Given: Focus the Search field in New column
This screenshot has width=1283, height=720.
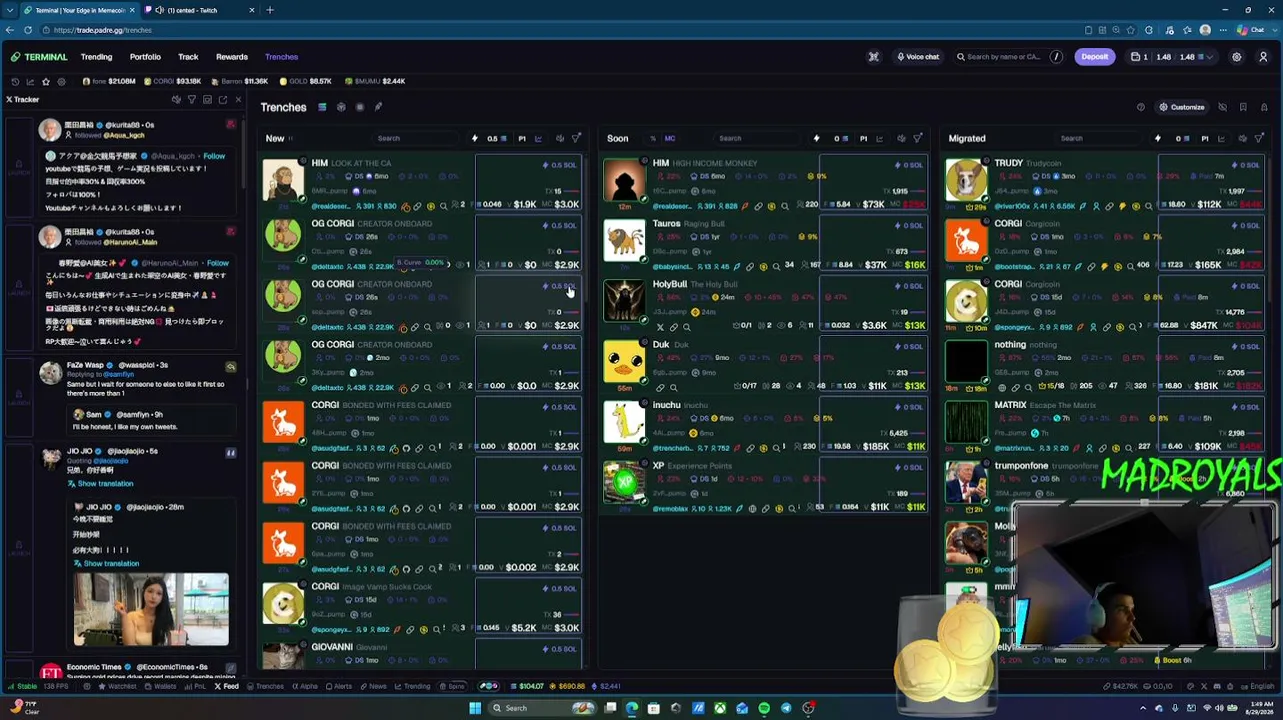Looking at the screenshot, I should point(415,138).
